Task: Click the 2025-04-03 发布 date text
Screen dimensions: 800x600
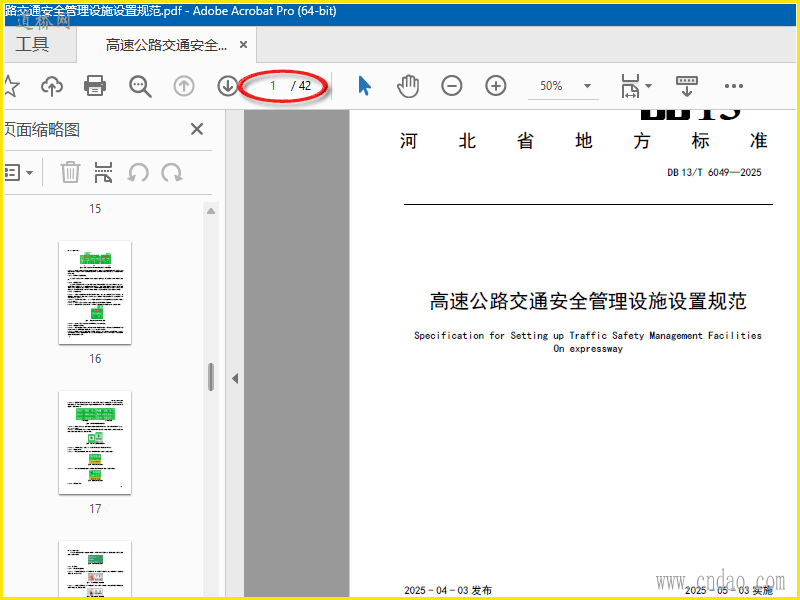Action: pyautogui.click(x=448, y=590)
